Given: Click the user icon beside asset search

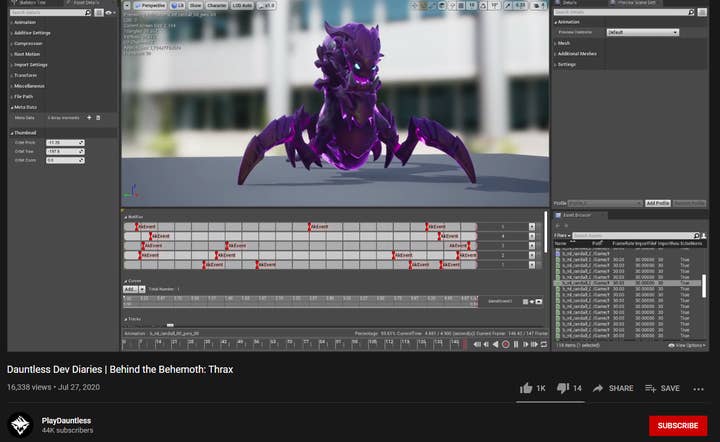Looking at the screenshot, I should (703, 235).
